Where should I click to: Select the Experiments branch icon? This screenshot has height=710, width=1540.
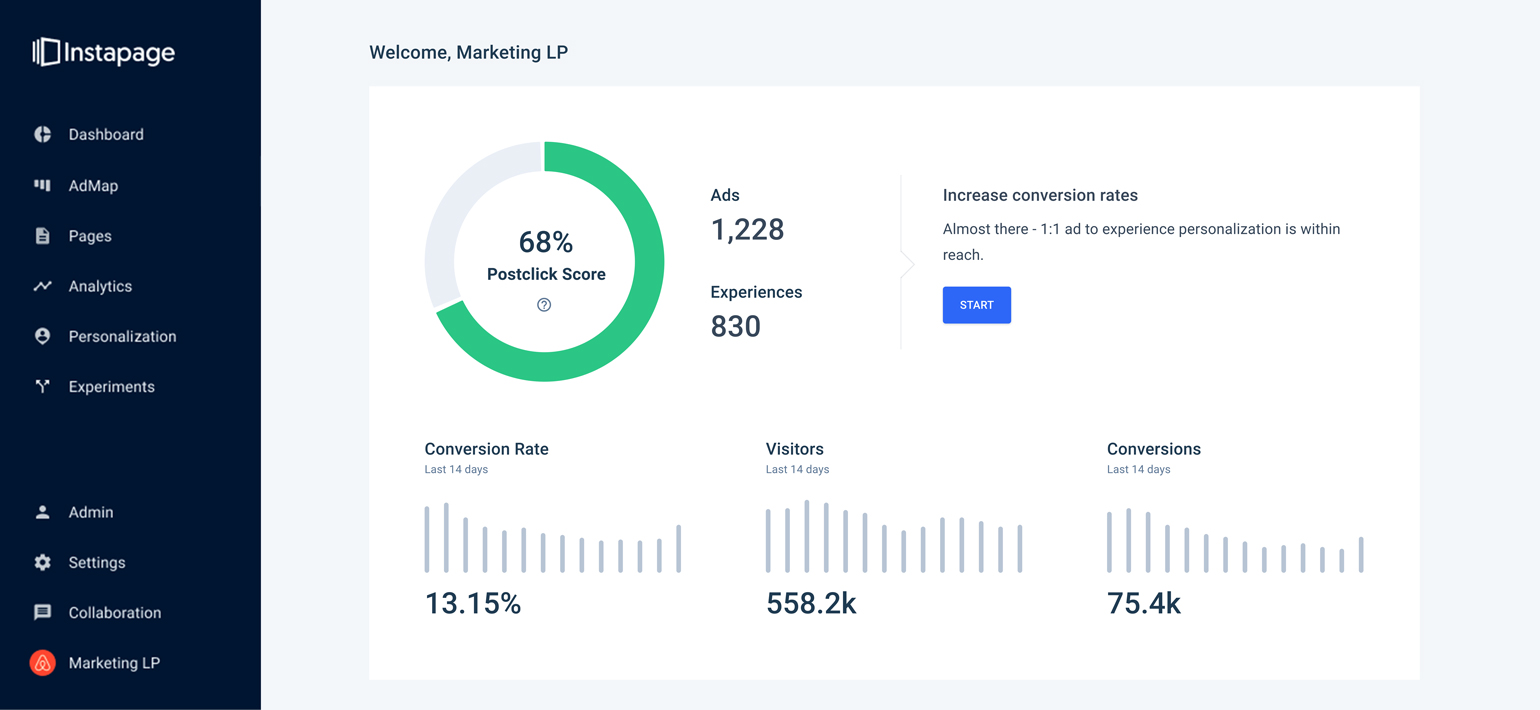point(42,387)
